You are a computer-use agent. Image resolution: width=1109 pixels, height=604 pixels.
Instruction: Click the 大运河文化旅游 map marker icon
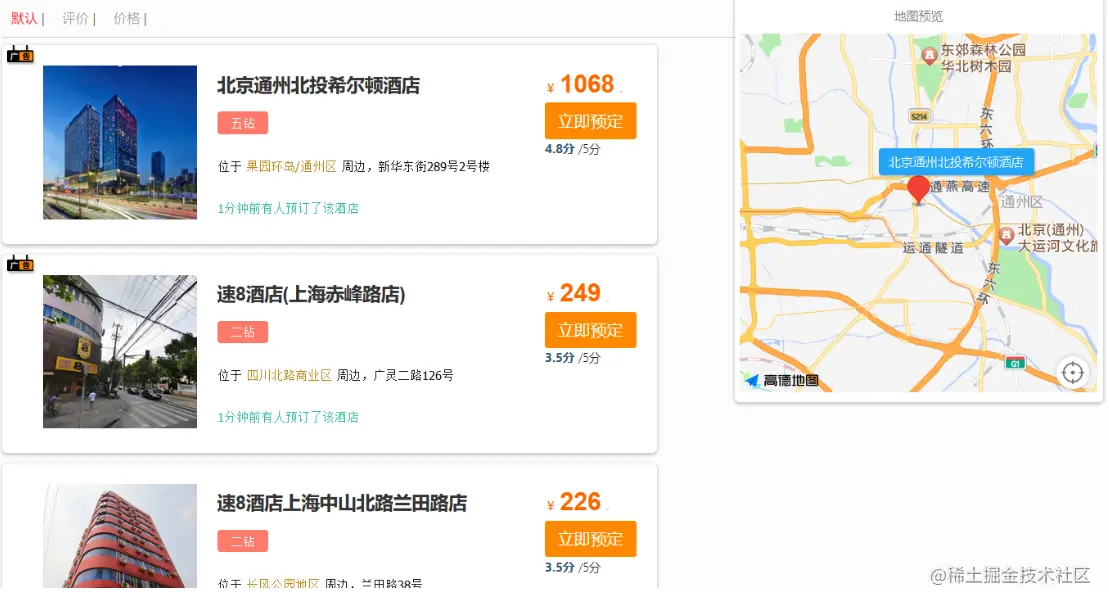1006,236
